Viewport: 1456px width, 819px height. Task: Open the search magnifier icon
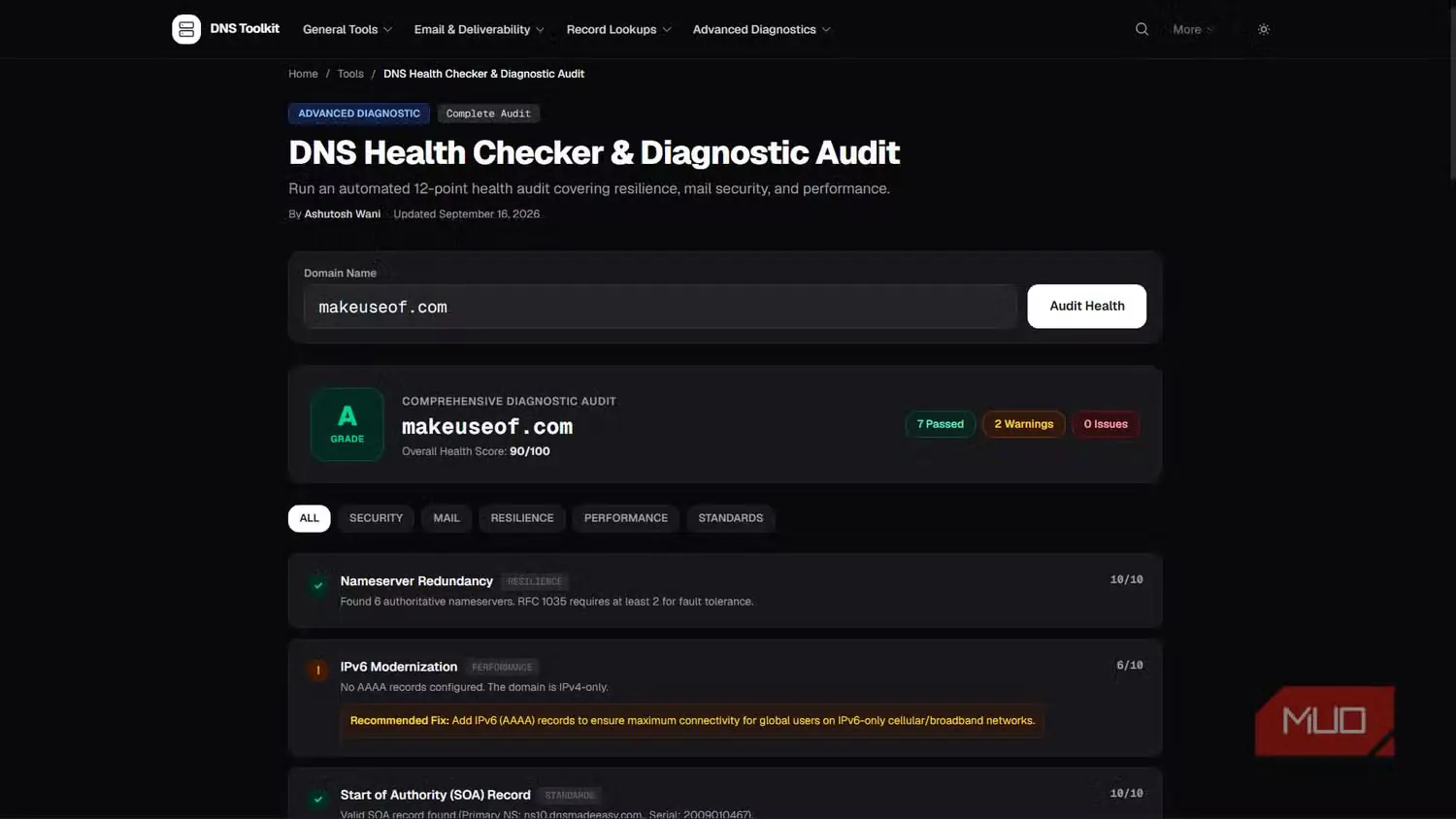coord(1142,29)
